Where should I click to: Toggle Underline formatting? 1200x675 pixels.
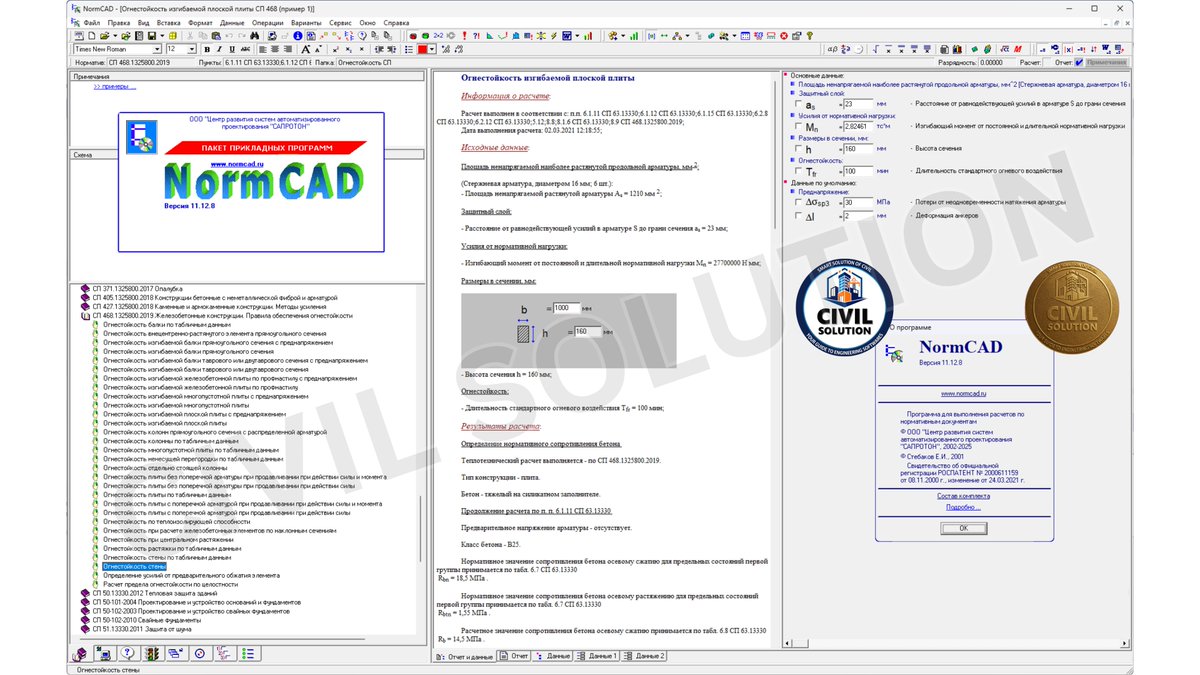point(232,49)
